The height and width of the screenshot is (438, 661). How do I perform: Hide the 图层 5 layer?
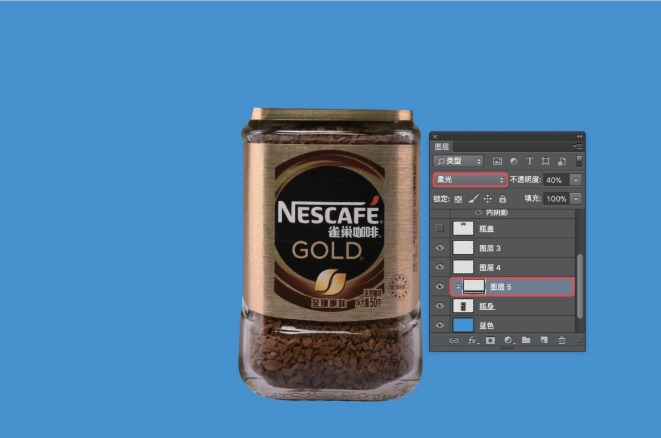coord(440,287)
